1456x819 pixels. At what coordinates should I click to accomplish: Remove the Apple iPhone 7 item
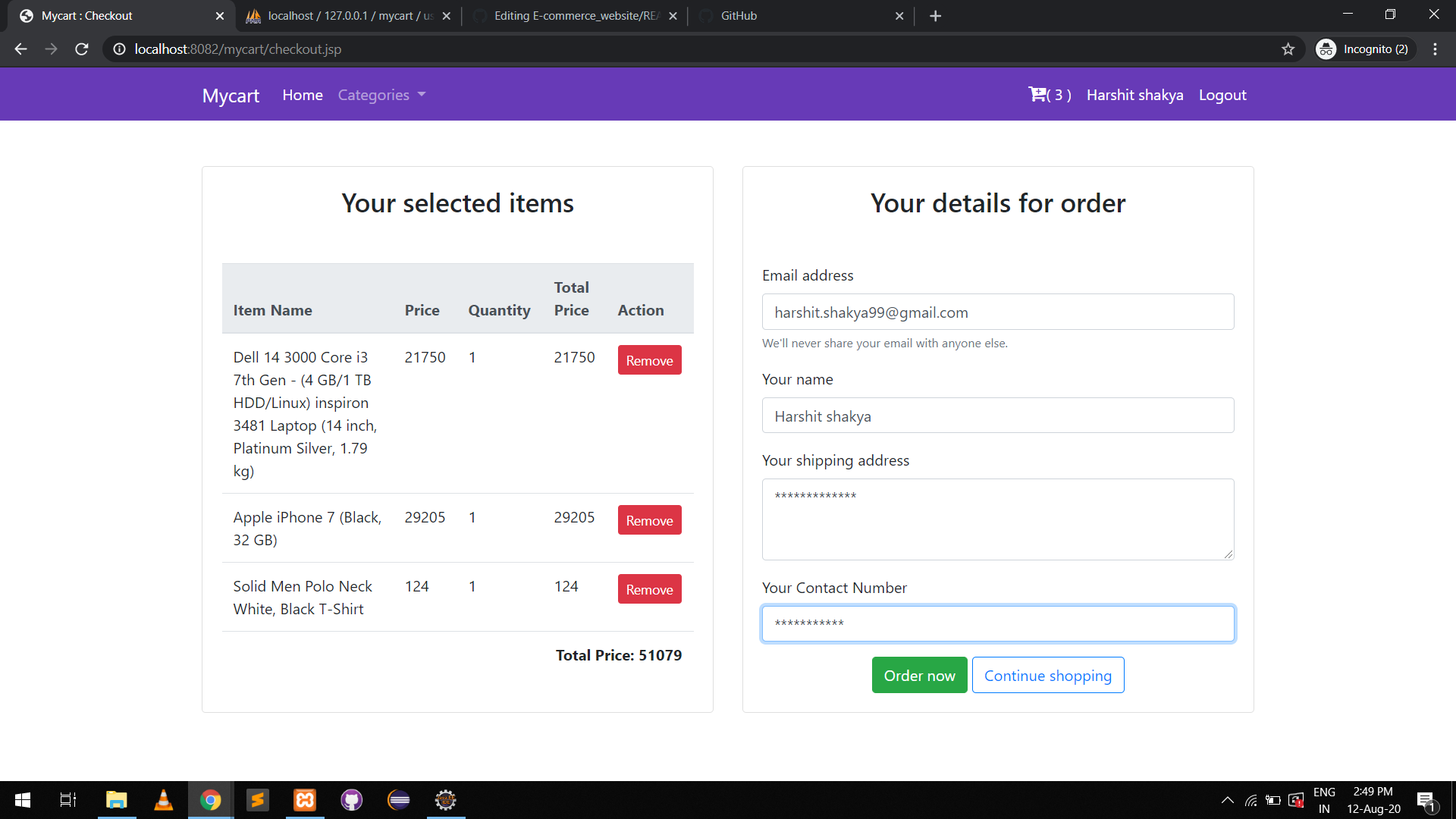point(649,520)
